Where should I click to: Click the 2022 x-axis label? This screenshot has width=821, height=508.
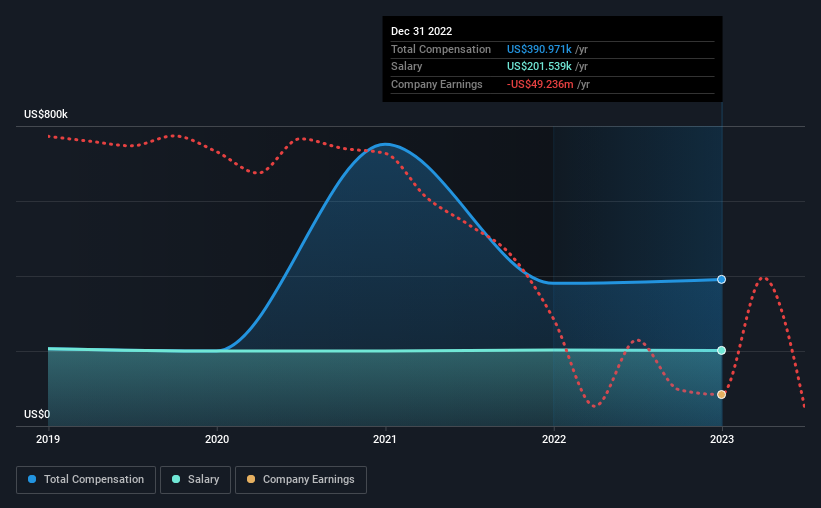tap(554, 439)
